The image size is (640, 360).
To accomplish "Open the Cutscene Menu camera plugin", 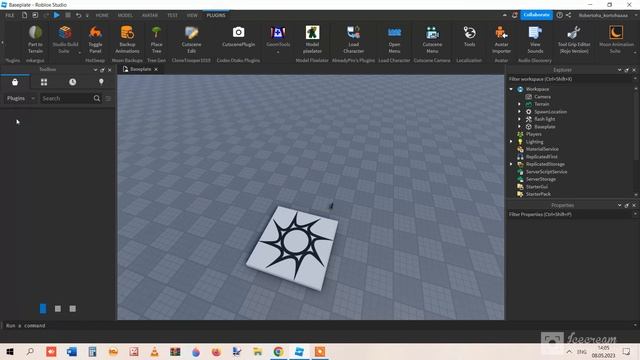I will click(432, 39).
